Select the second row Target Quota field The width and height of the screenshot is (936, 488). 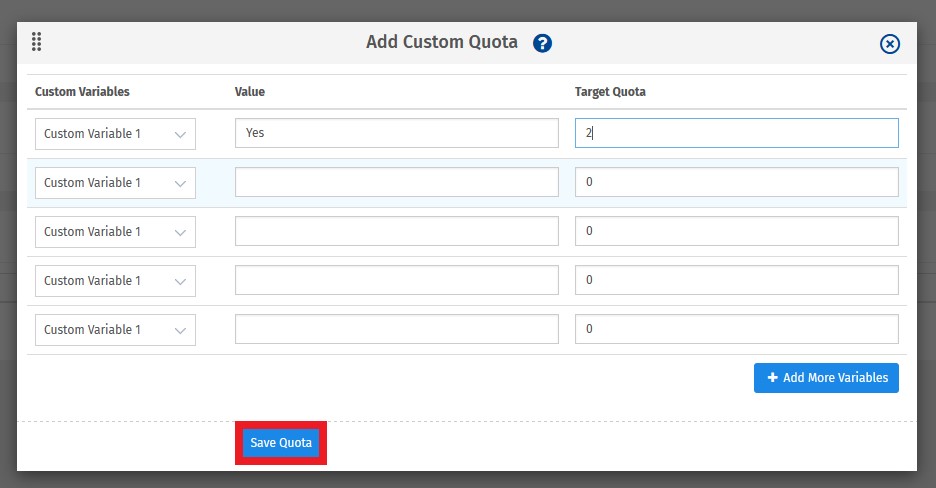(x=736, y=183)
